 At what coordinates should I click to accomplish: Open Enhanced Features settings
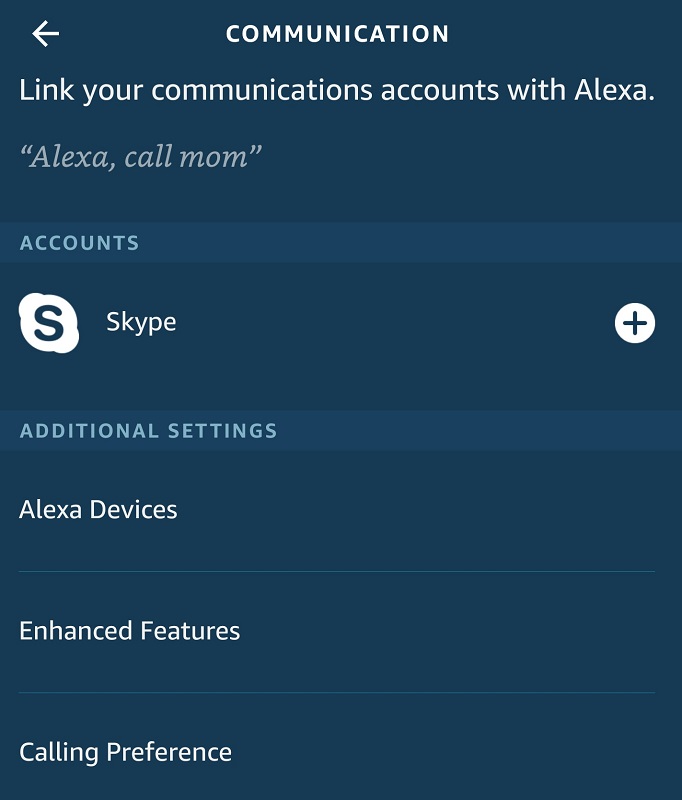[x=128, y=630]
